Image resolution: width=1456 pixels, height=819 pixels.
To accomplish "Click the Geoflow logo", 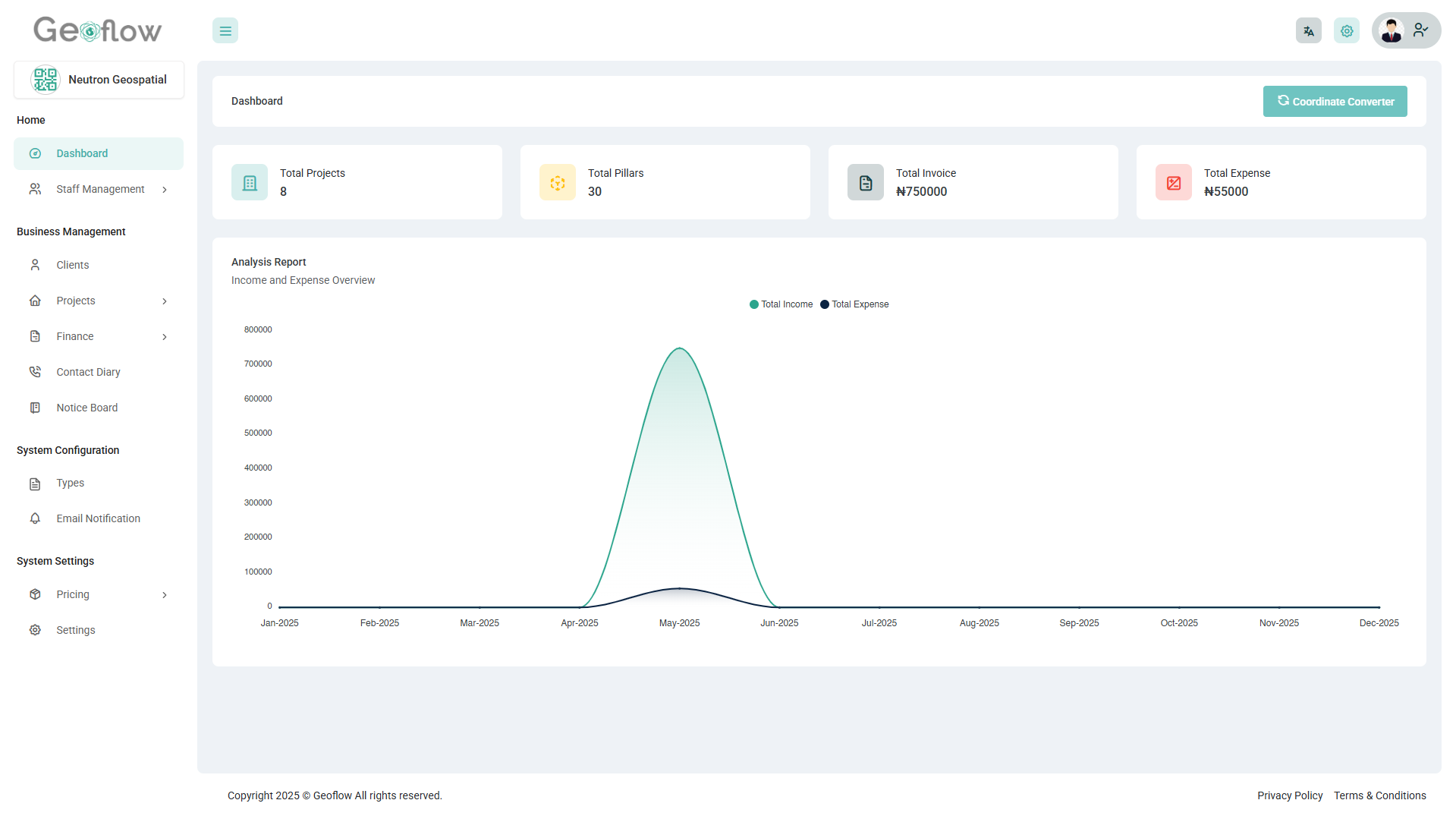I will pyautogui.click(x=98, y=30).
